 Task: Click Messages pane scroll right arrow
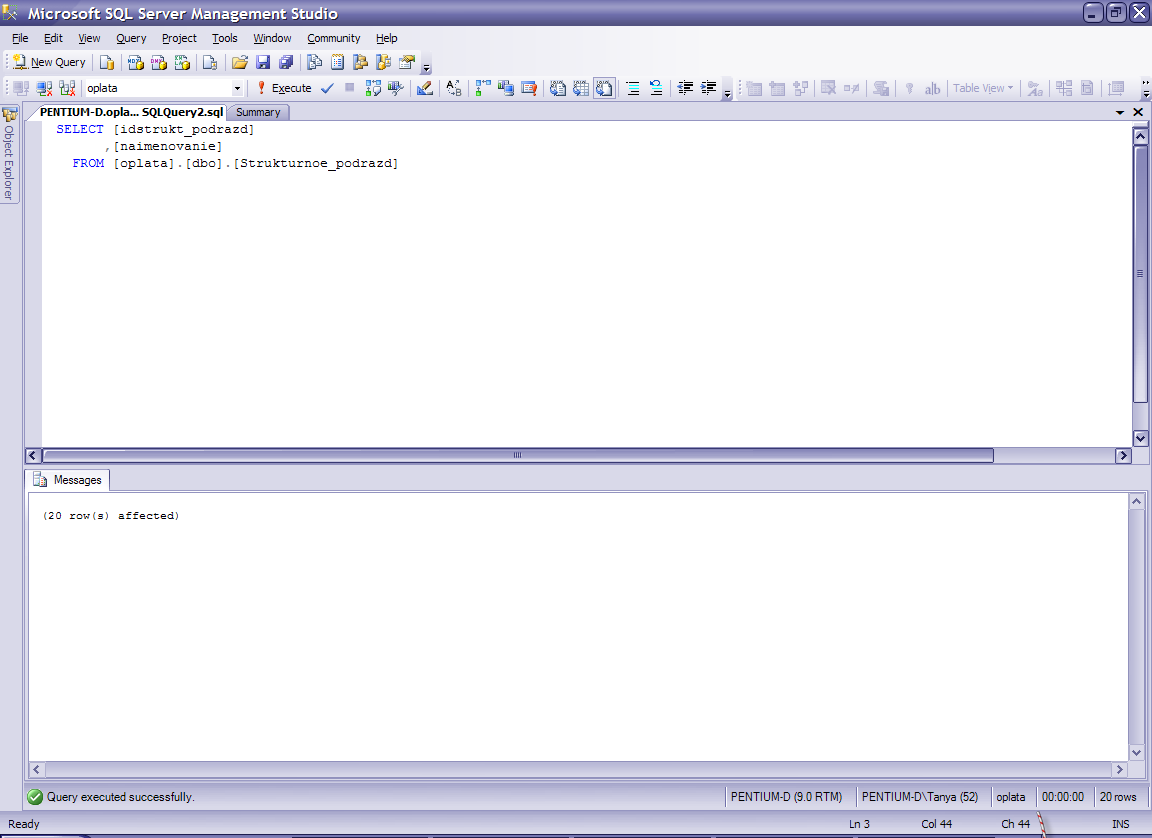click(x=1120, y=770)
